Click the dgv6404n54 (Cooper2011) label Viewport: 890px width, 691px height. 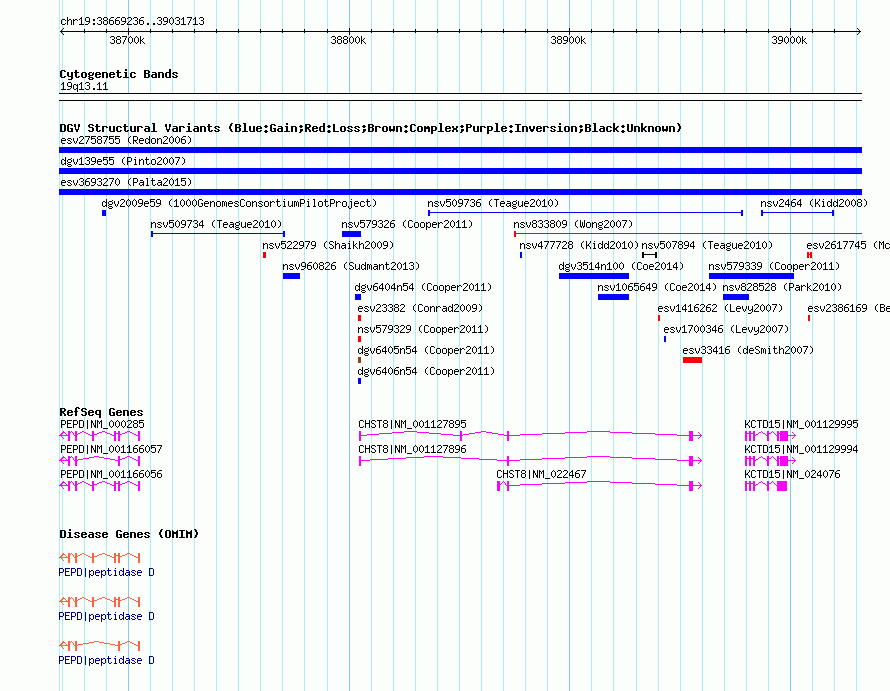coord(423,287)
